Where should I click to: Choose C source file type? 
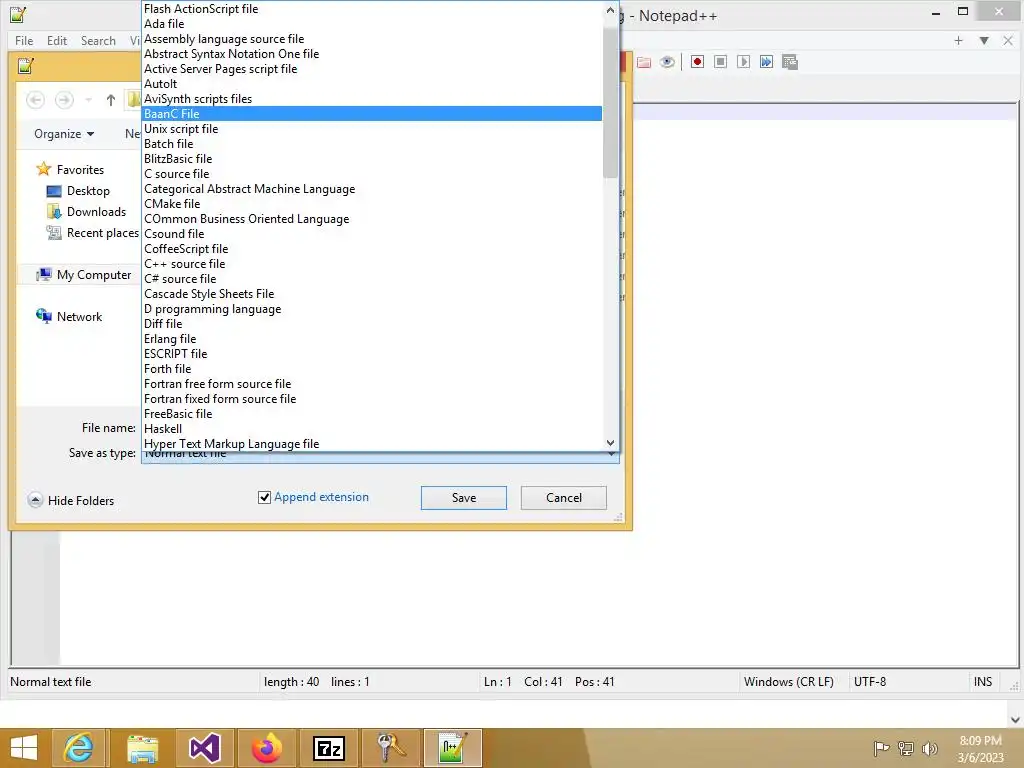coord(372,174)
